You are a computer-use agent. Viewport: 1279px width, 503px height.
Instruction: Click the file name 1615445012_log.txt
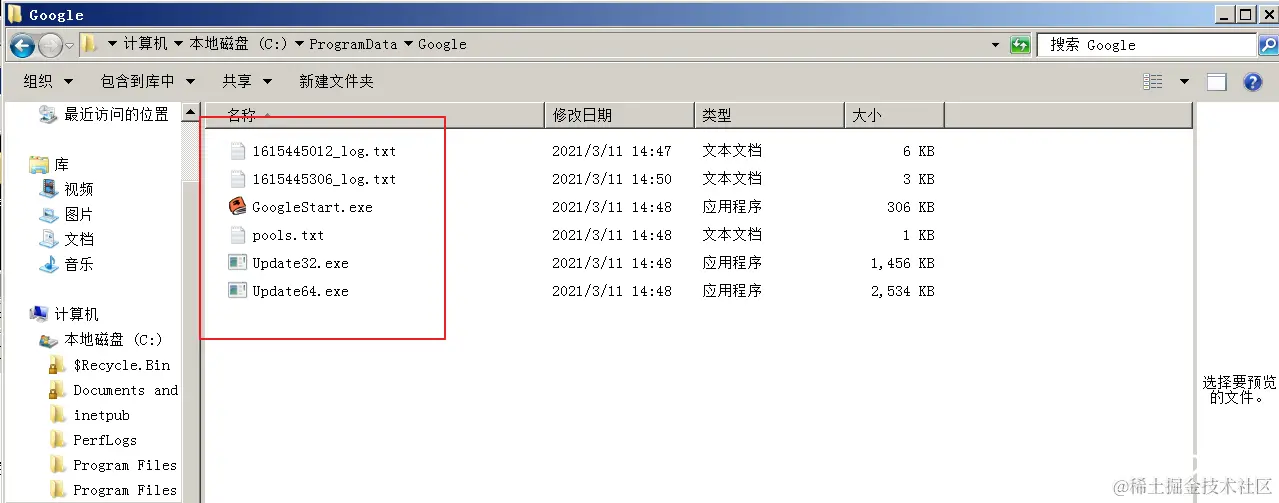point(324,151)
